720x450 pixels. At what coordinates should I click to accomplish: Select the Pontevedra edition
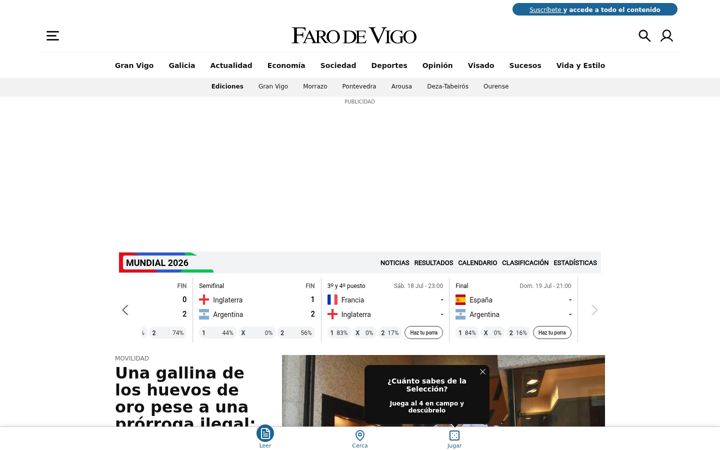(x=359, y=86)
